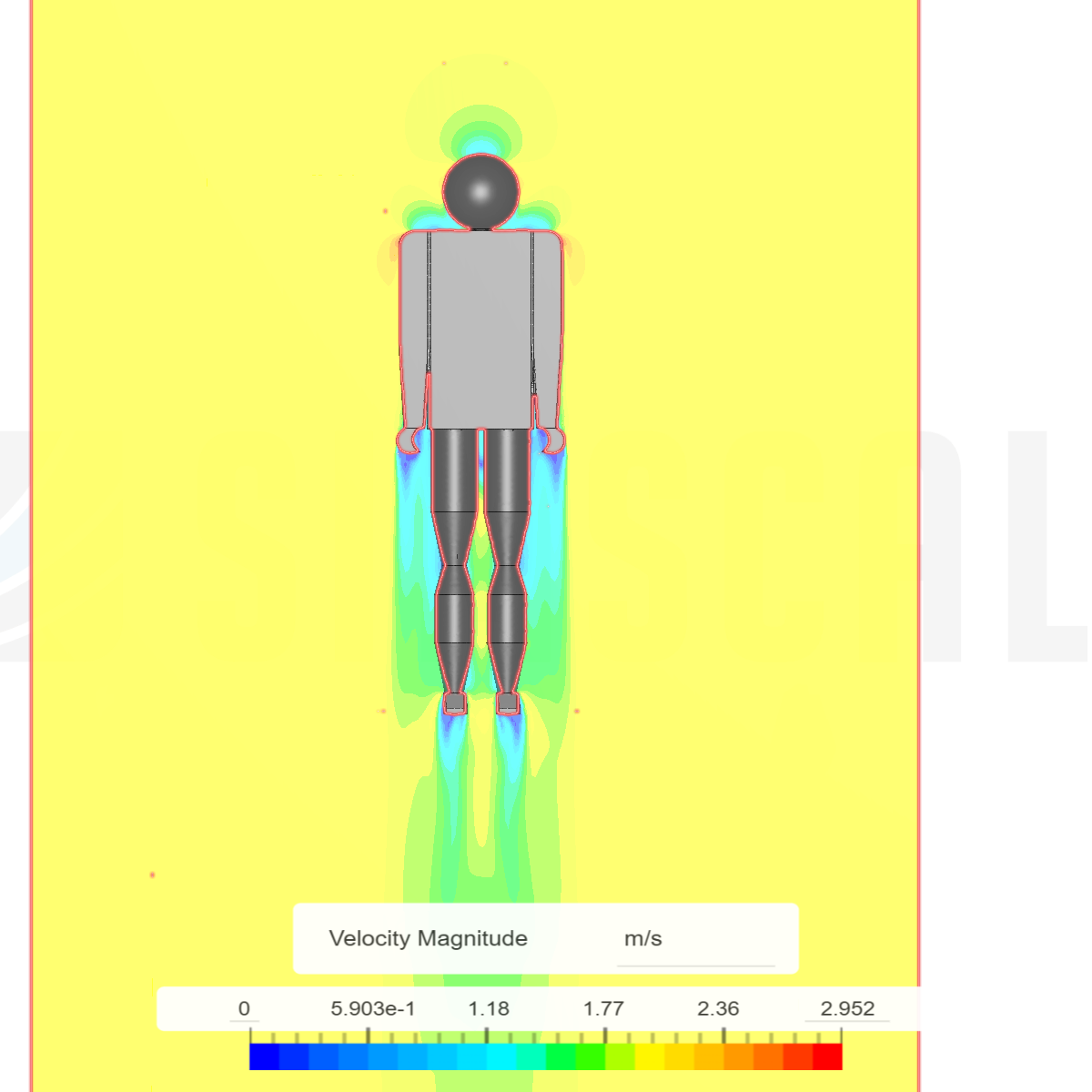Select the 2.952 maximum scale value

click(x=846, y=1008)
